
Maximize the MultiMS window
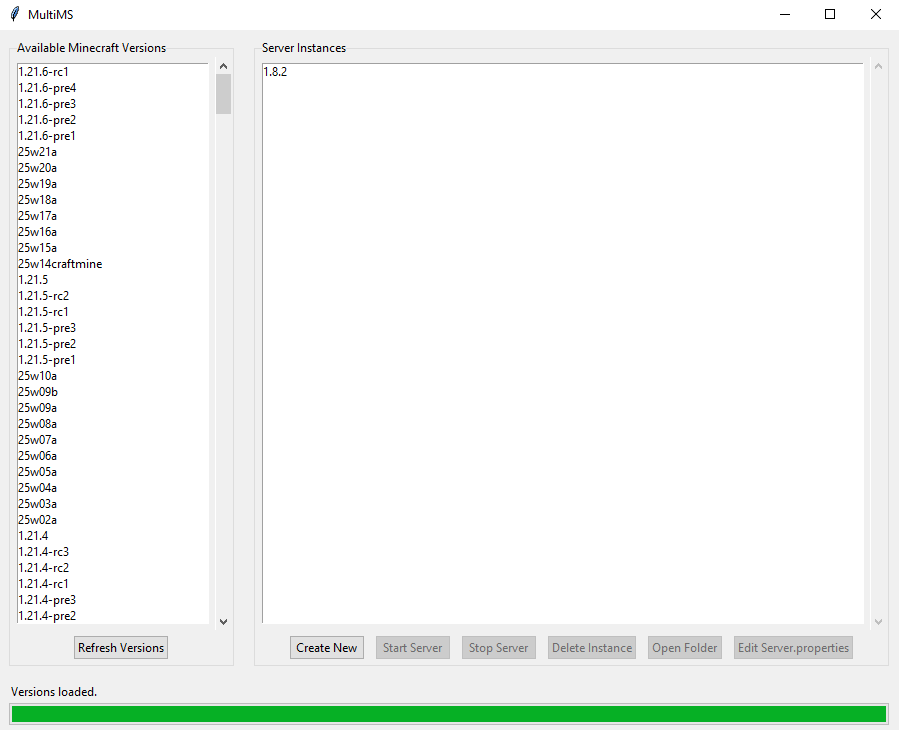830,14
